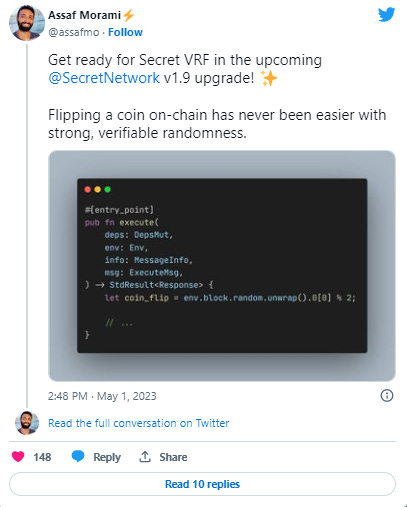Click the red dot in code window

(x=88, y=189)
